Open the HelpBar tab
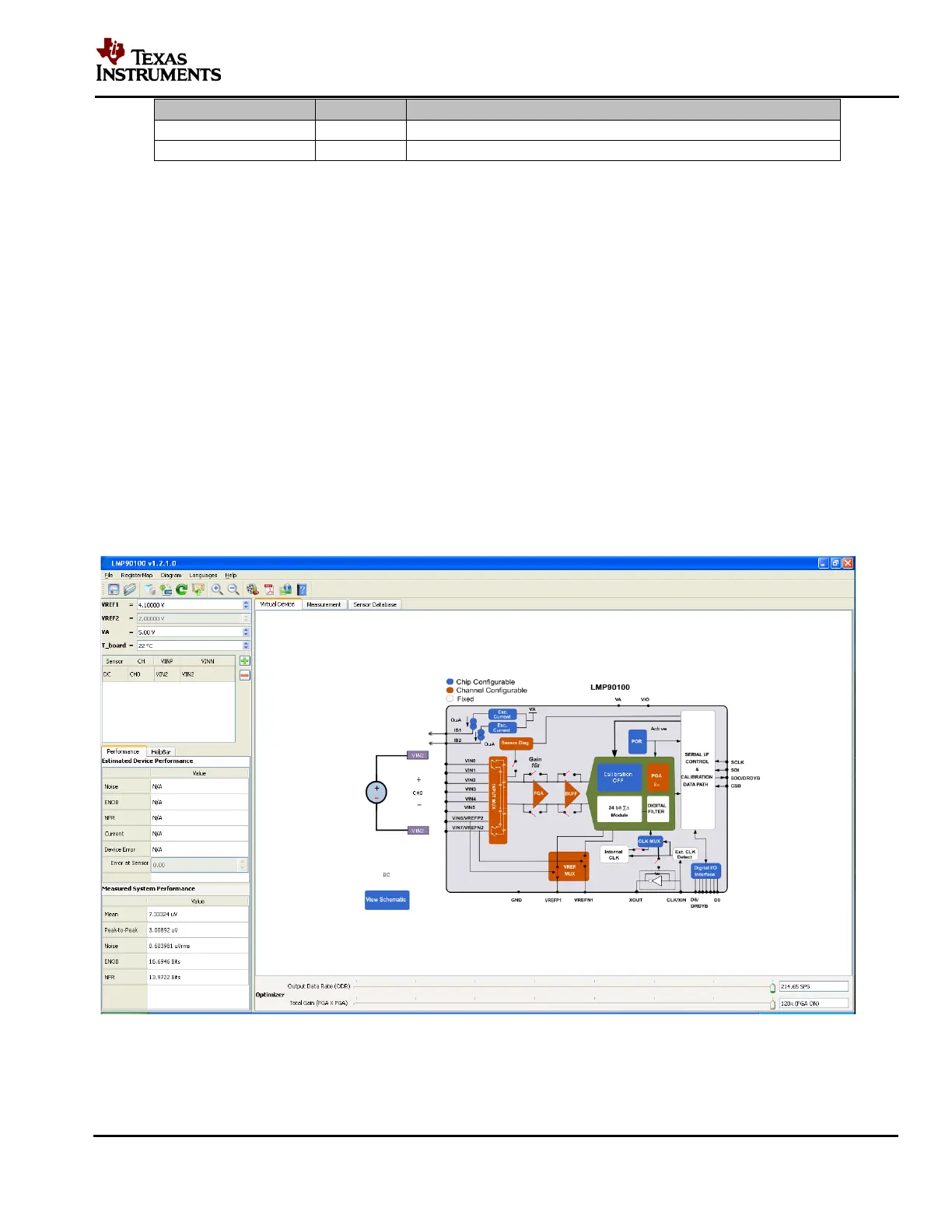Screen dimensions: 952x1232 (x=161, y=752)
